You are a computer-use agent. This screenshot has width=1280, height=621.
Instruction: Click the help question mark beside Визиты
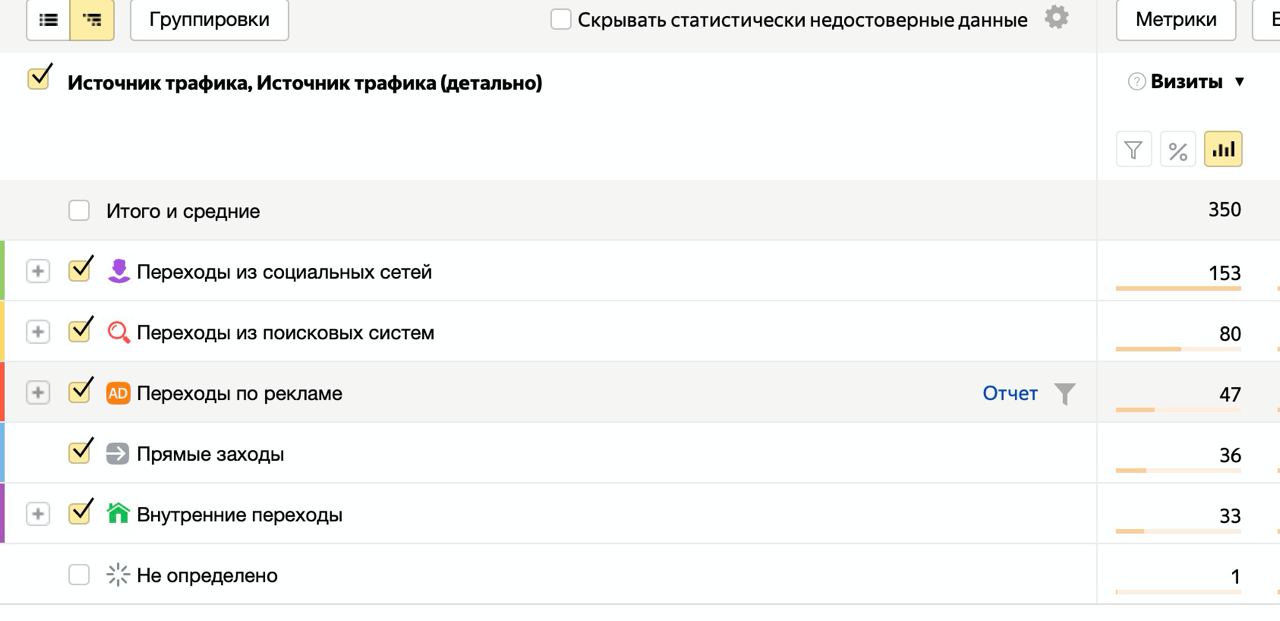click(1136, 82)
